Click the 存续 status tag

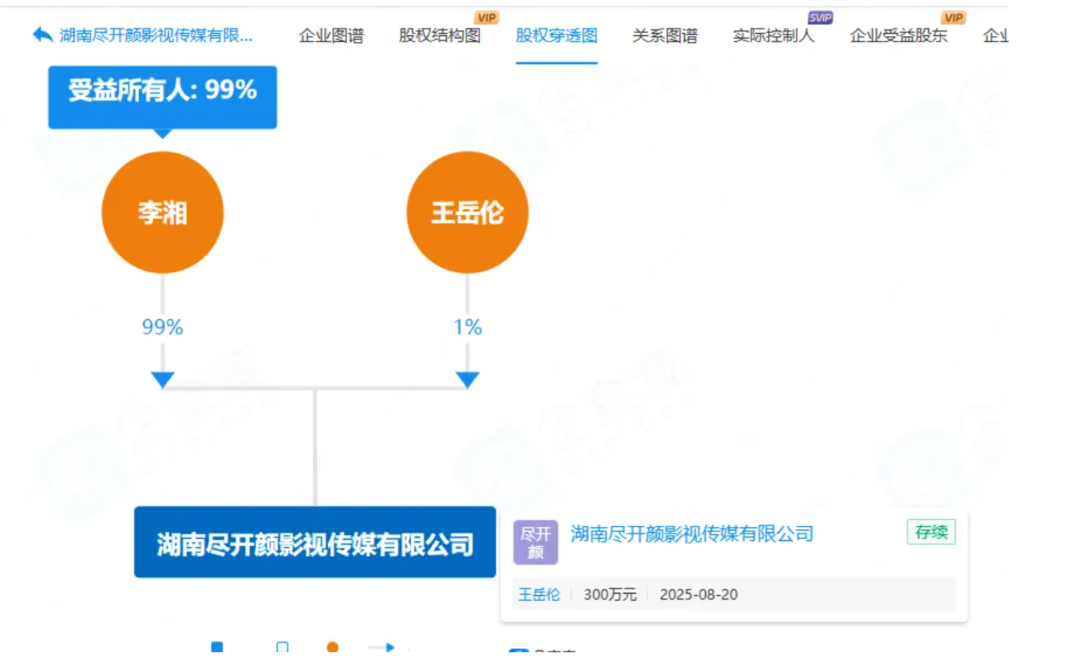[x=930, y=533]
